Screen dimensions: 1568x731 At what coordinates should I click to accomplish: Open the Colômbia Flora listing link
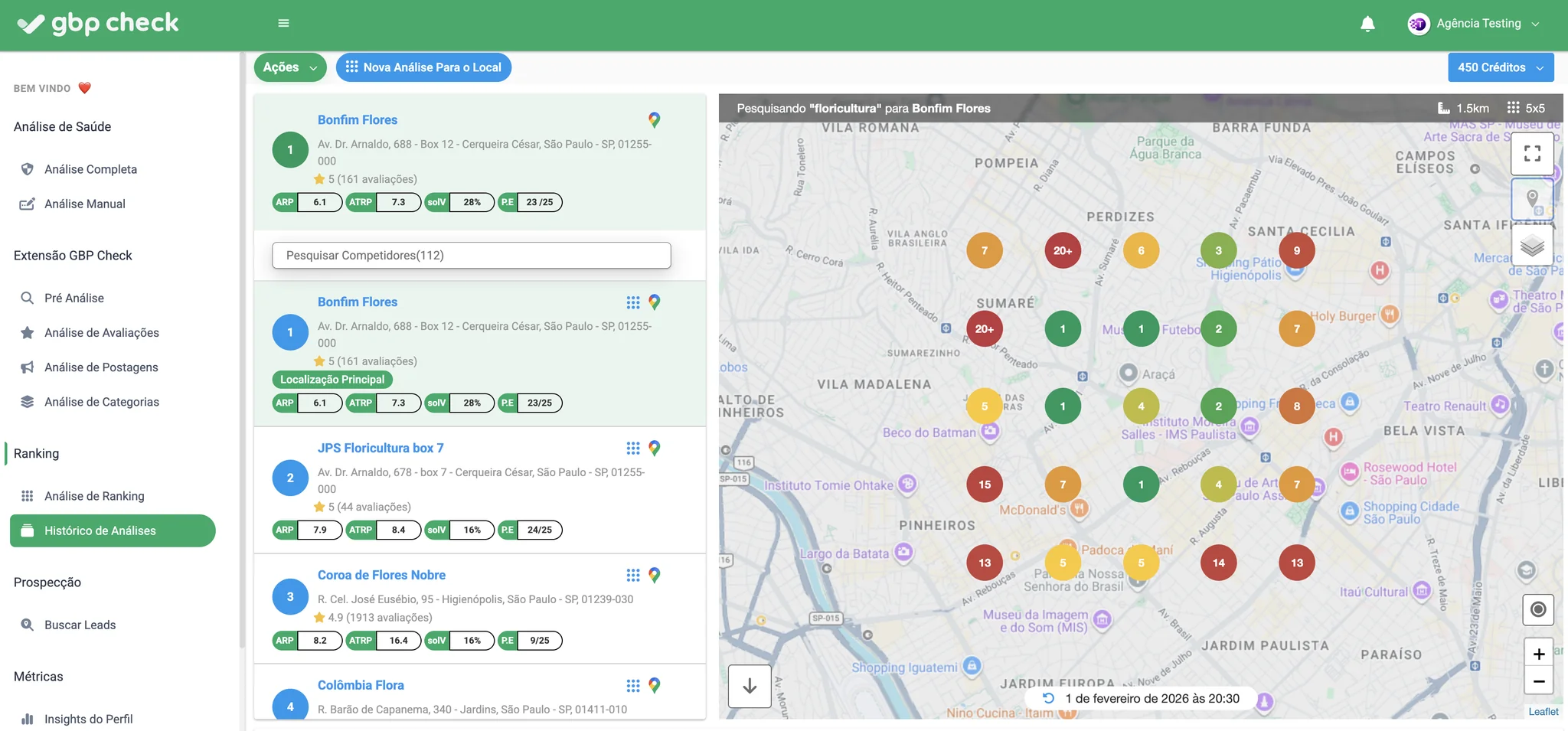click(x=361, y=685)
